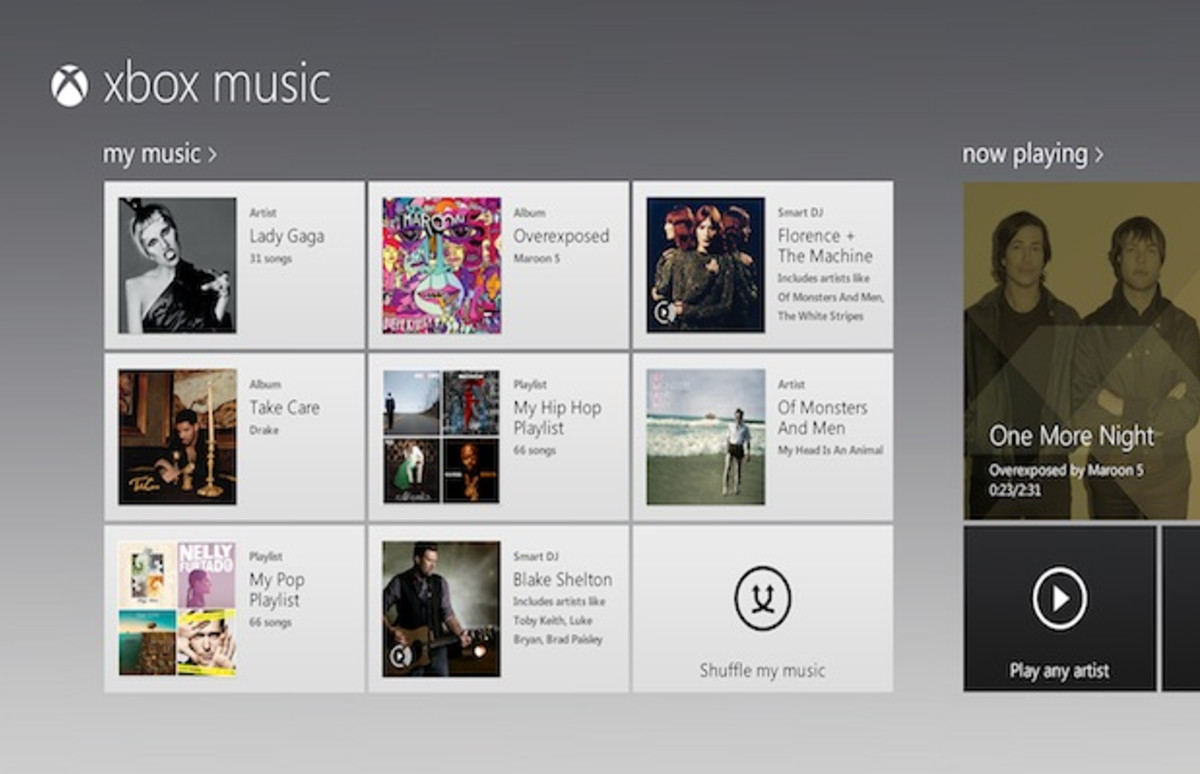The image size is (1200, 774).
Task: Click the Florence + The Machine title
Action: coord(825,246)
